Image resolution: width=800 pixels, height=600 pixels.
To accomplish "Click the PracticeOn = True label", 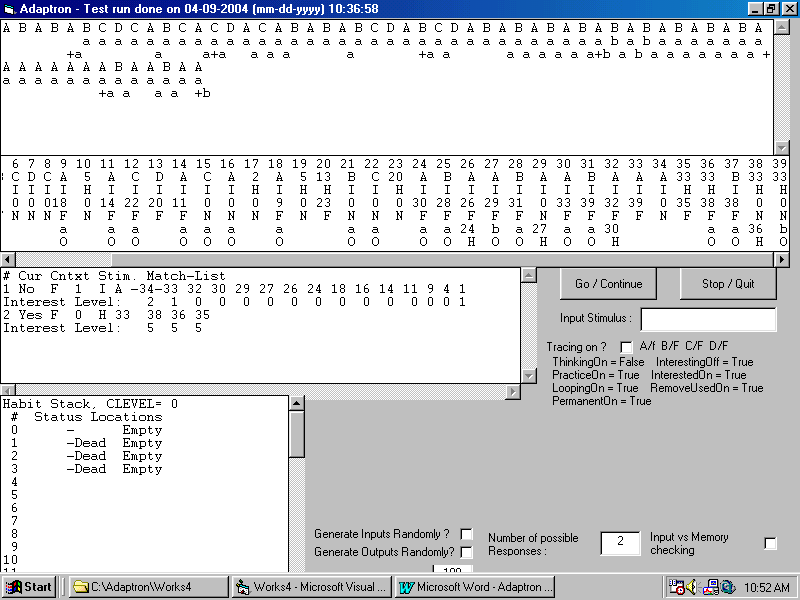I will [x=595, y=375].
